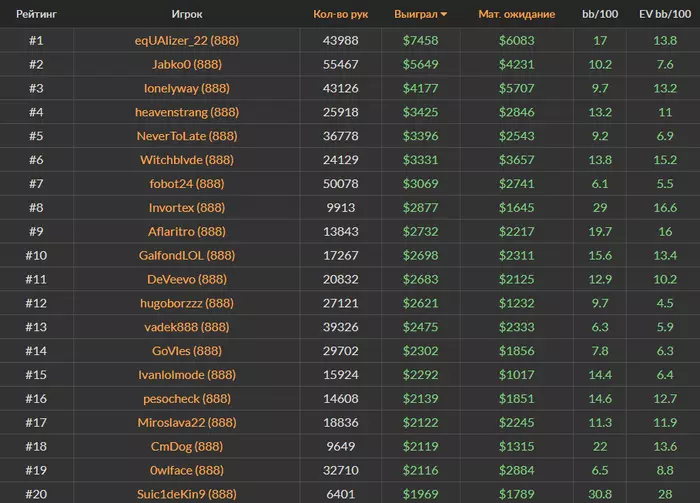Click the EV bb/100 column header
The image size is (700, 503).
click(x=665, y=14)
